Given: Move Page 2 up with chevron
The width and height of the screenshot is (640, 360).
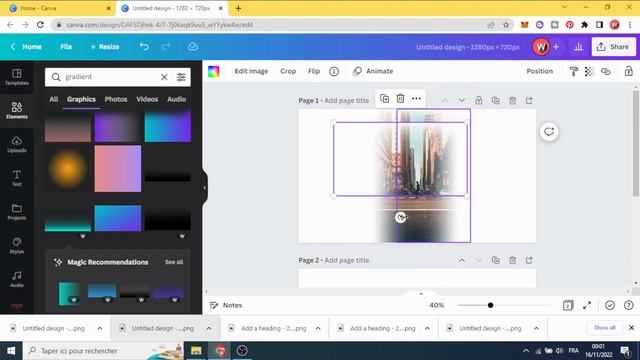Looking at the screenshot, I should coord(462,260).
